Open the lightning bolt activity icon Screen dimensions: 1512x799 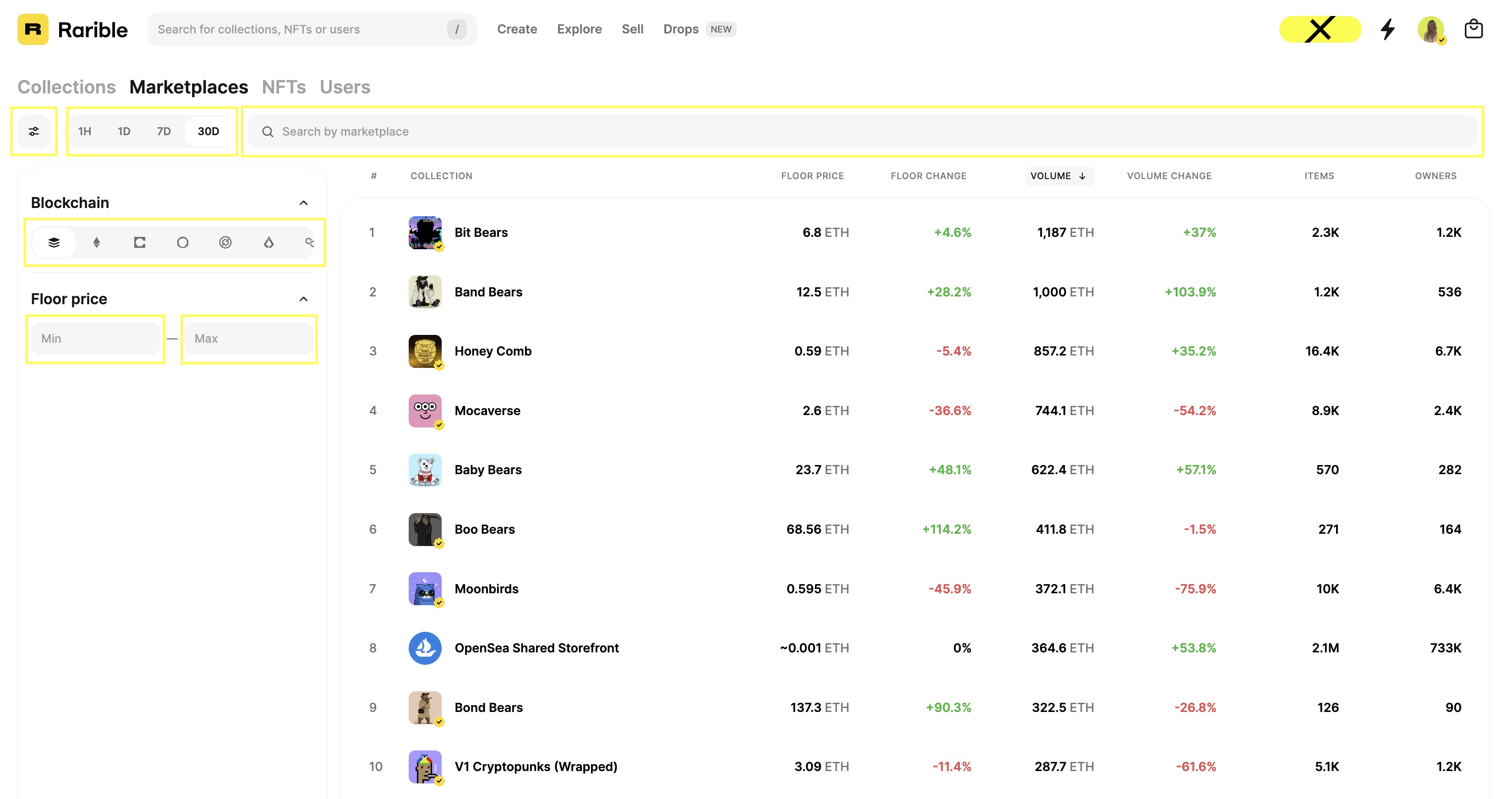[x=1387, y=29]
